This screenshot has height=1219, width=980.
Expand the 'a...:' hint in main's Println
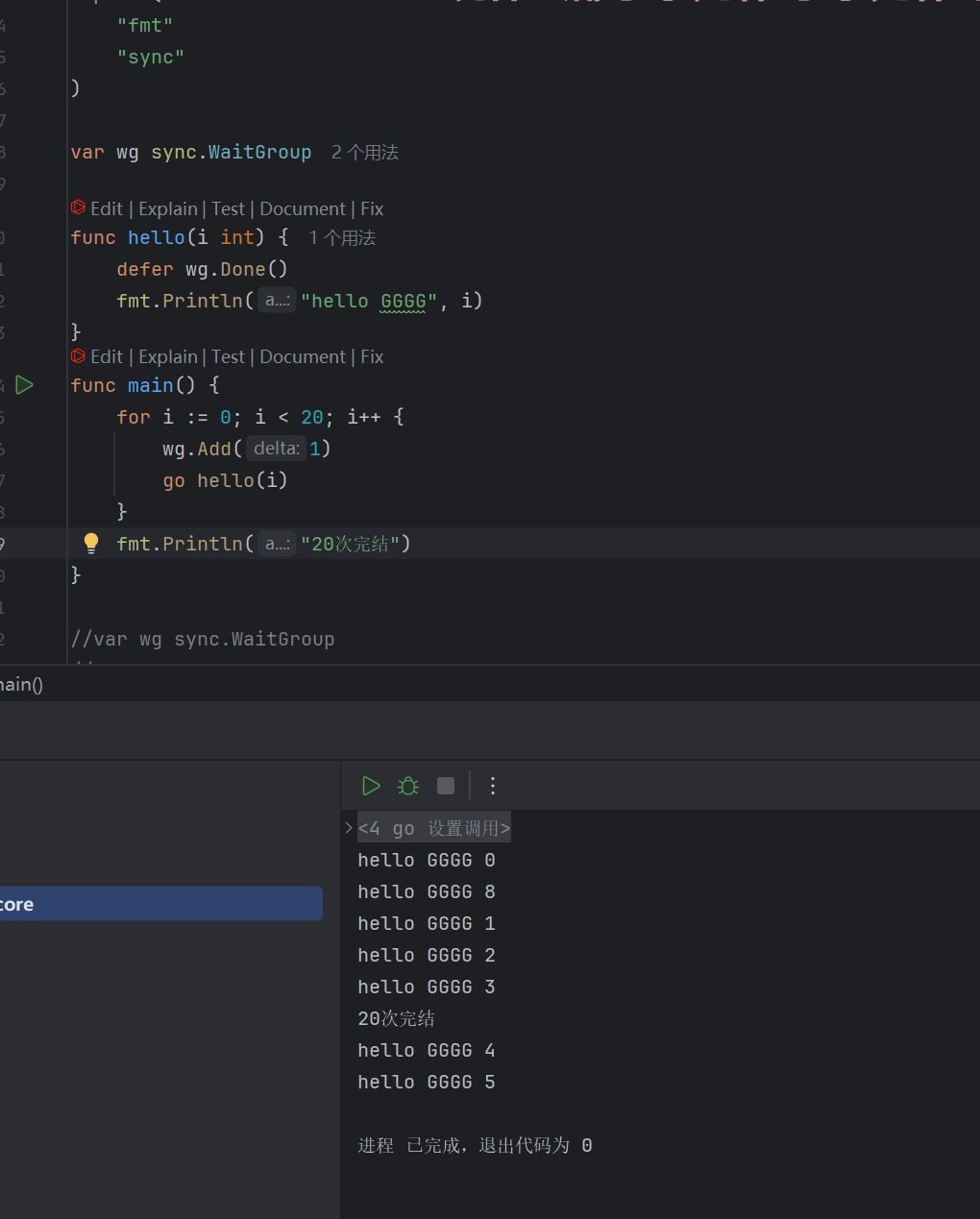278,544
